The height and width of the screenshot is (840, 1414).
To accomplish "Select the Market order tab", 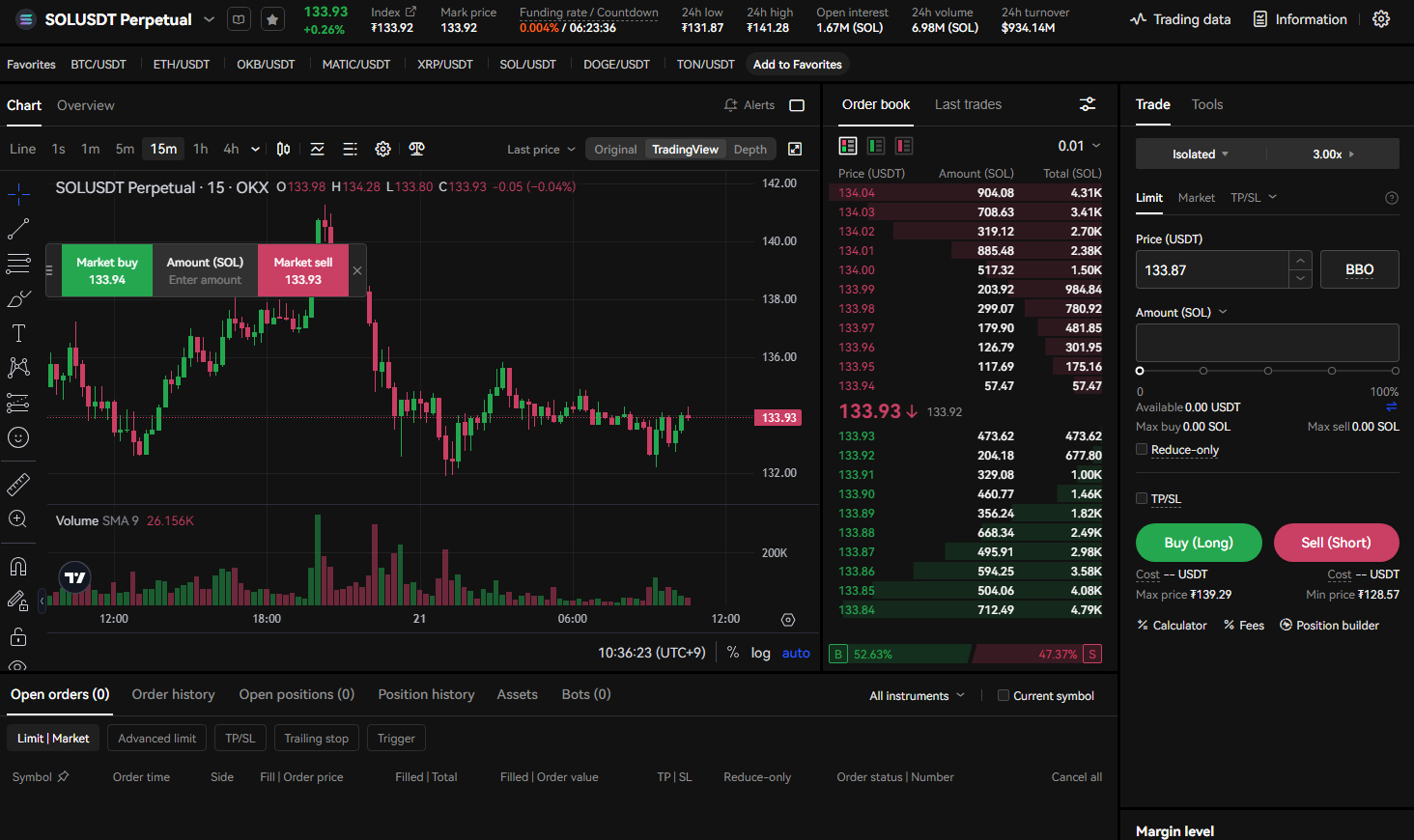I will (x=1196, y=197).
